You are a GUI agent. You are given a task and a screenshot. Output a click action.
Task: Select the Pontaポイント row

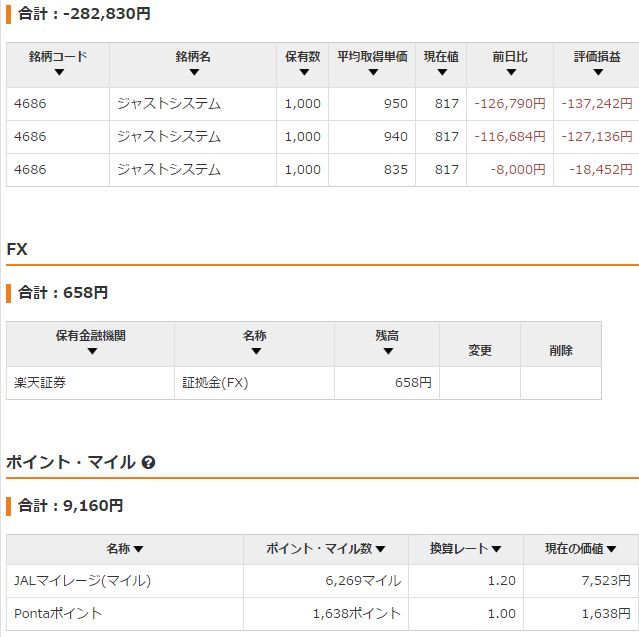click(58, 613)
